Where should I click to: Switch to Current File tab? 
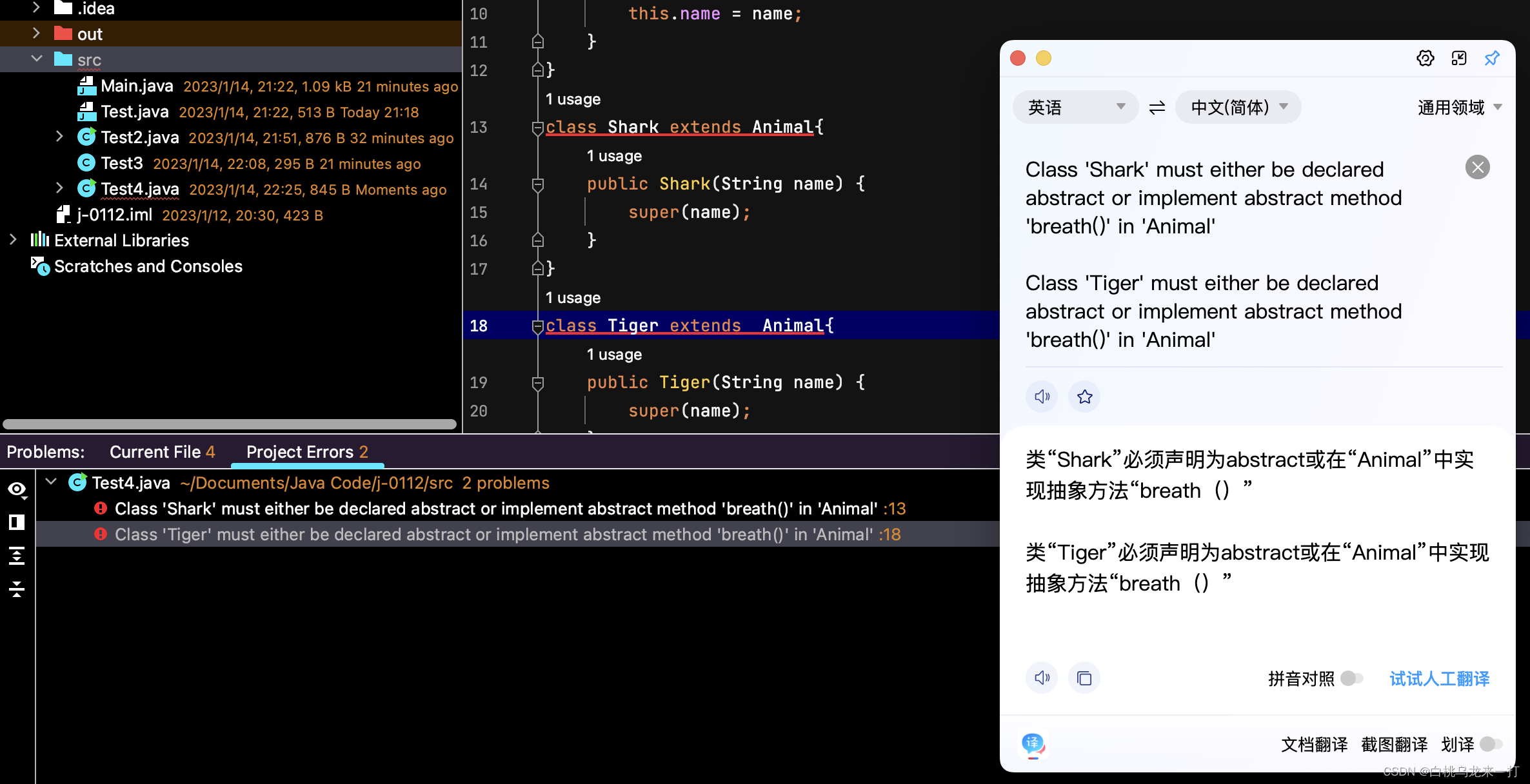[x=162, y=452]
